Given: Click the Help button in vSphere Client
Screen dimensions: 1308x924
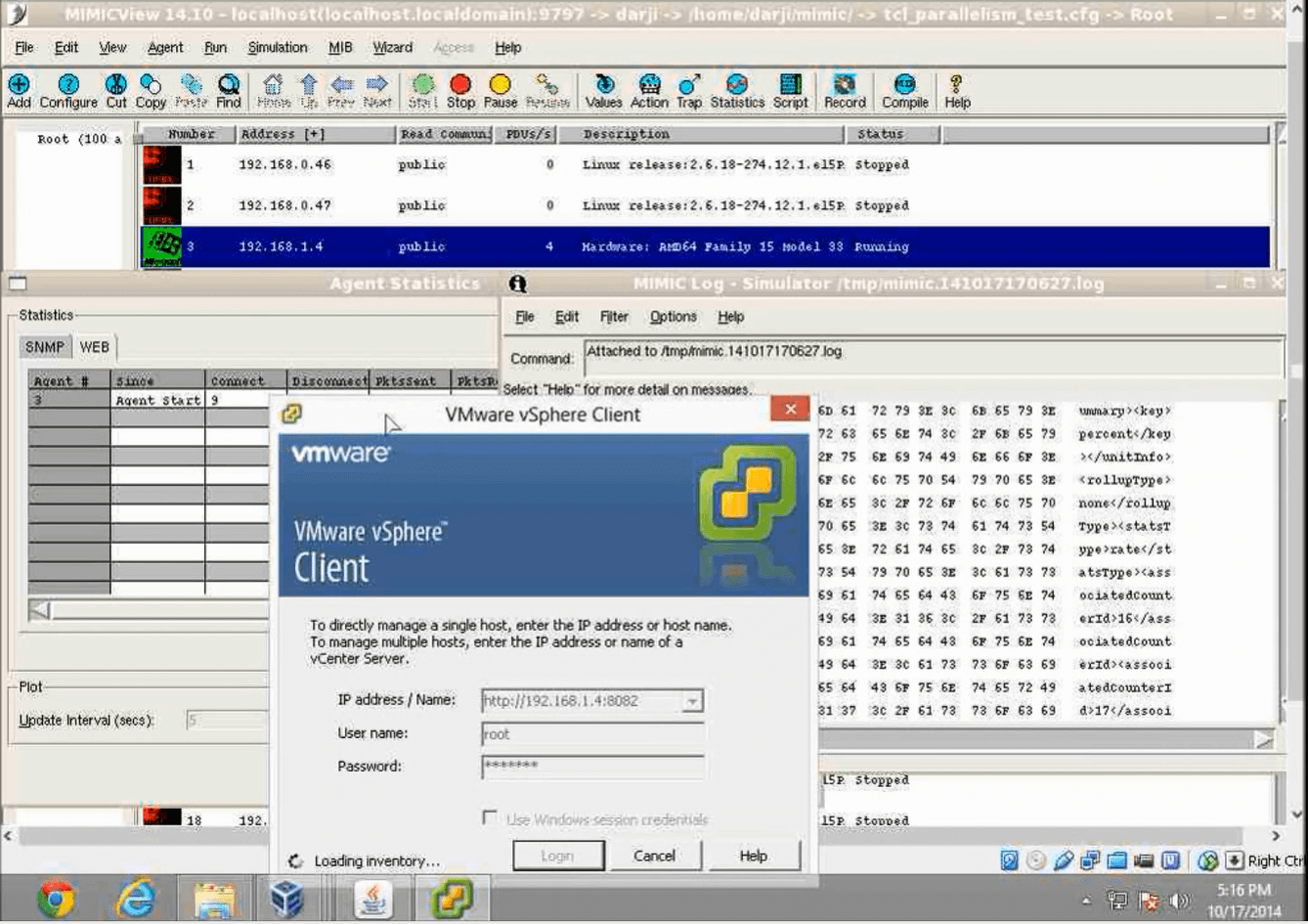Looking at the screenshot, I should (753, 856).
